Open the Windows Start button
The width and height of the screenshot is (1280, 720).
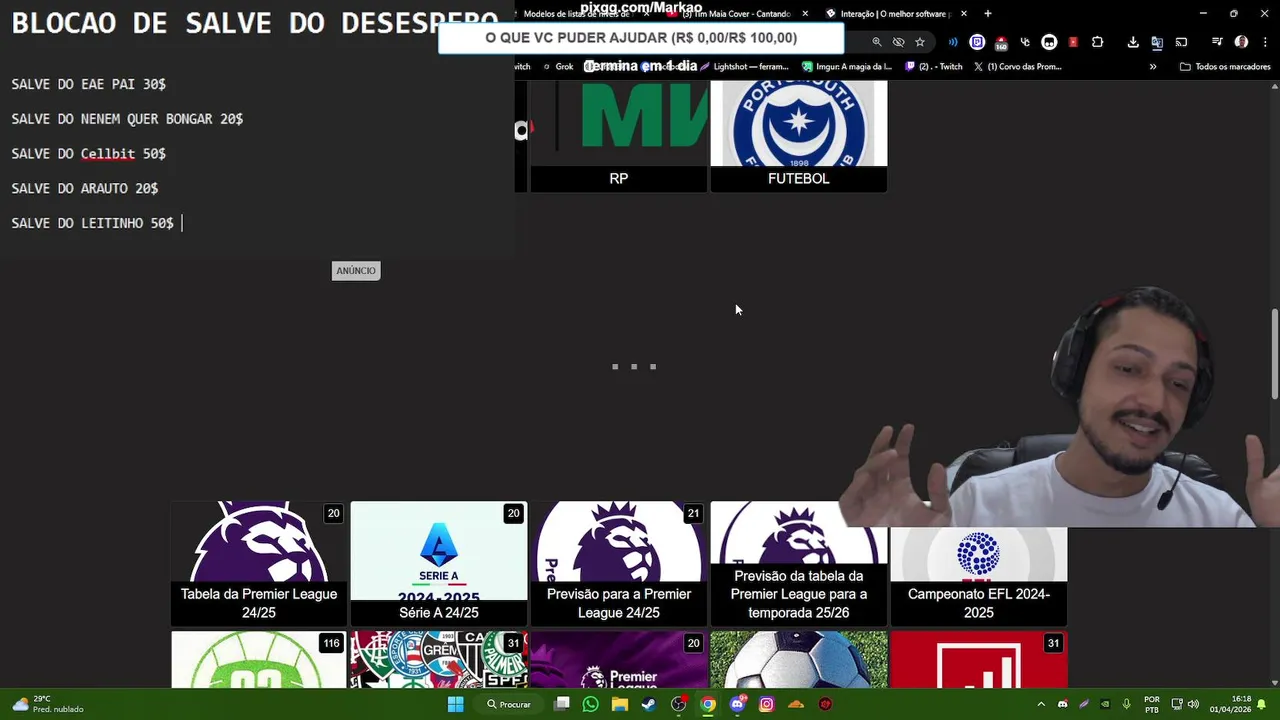click(455, 704)
